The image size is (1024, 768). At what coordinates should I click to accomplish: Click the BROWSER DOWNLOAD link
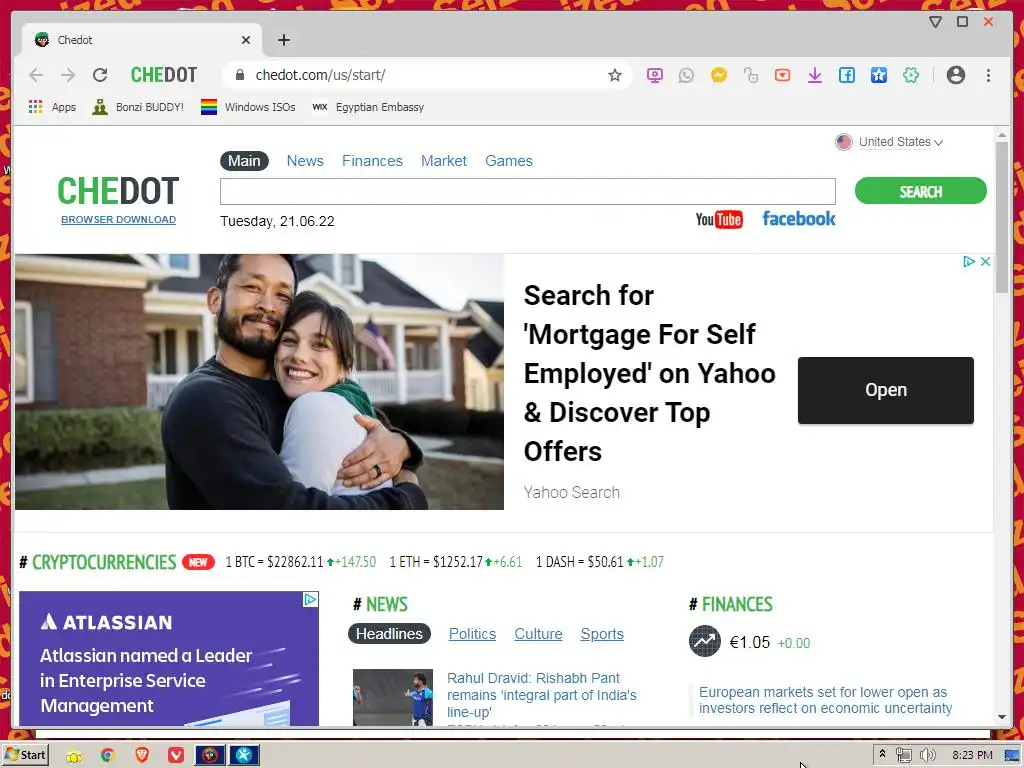118,219
